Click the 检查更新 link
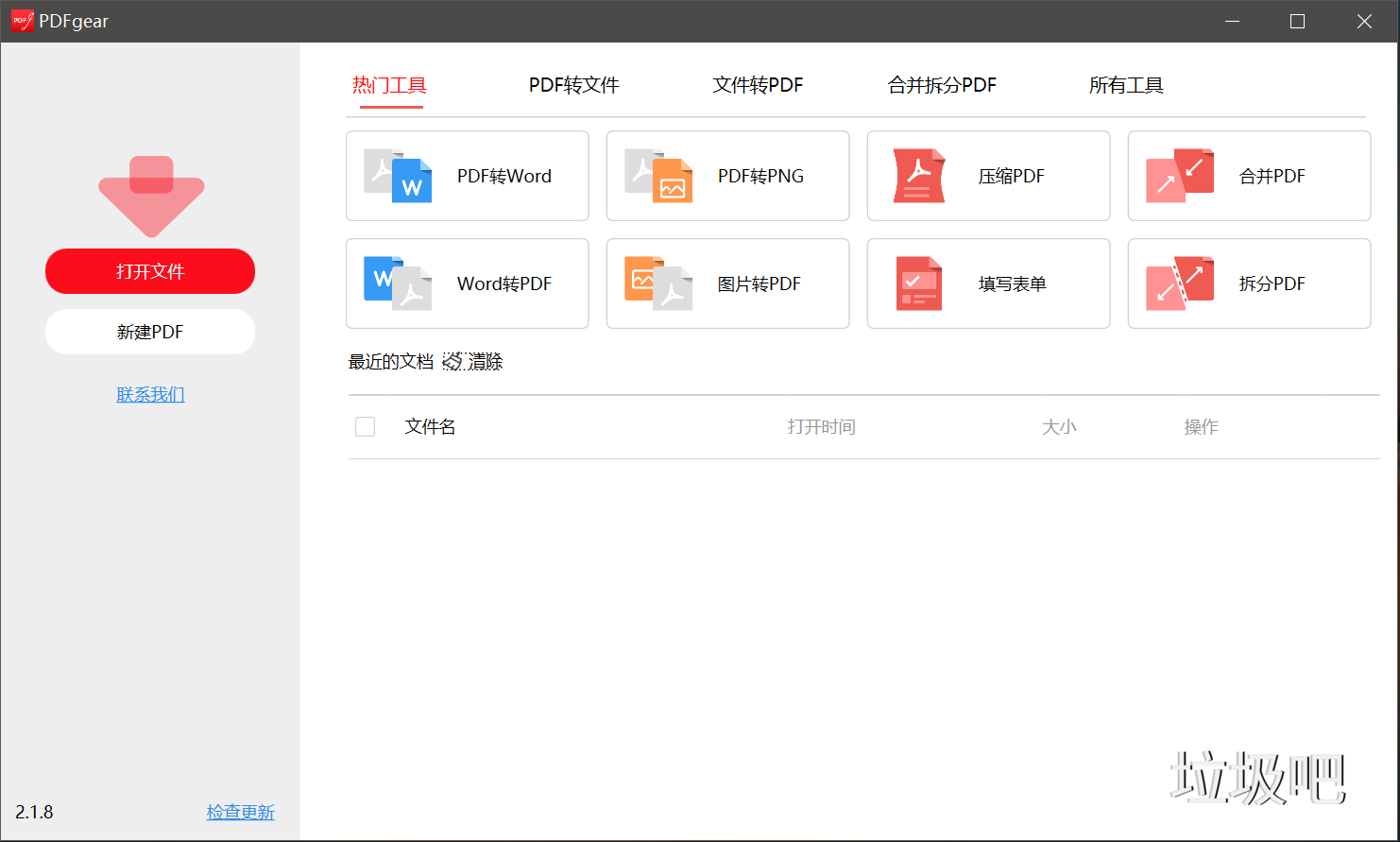1400x842 pixels. 240,813
